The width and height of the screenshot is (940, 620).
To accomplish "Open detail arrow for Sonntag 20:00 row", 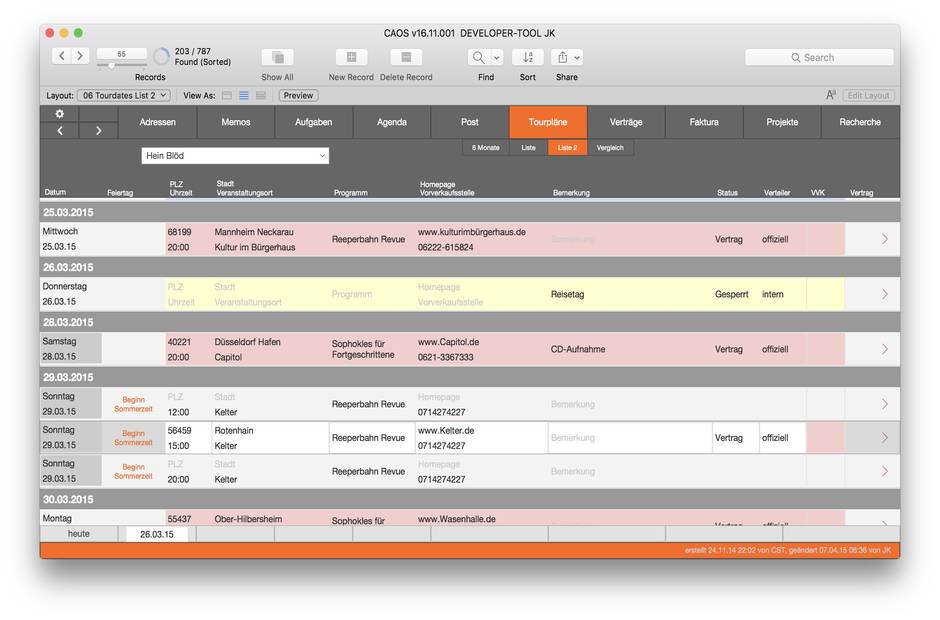I will click(x=885, y=471).
